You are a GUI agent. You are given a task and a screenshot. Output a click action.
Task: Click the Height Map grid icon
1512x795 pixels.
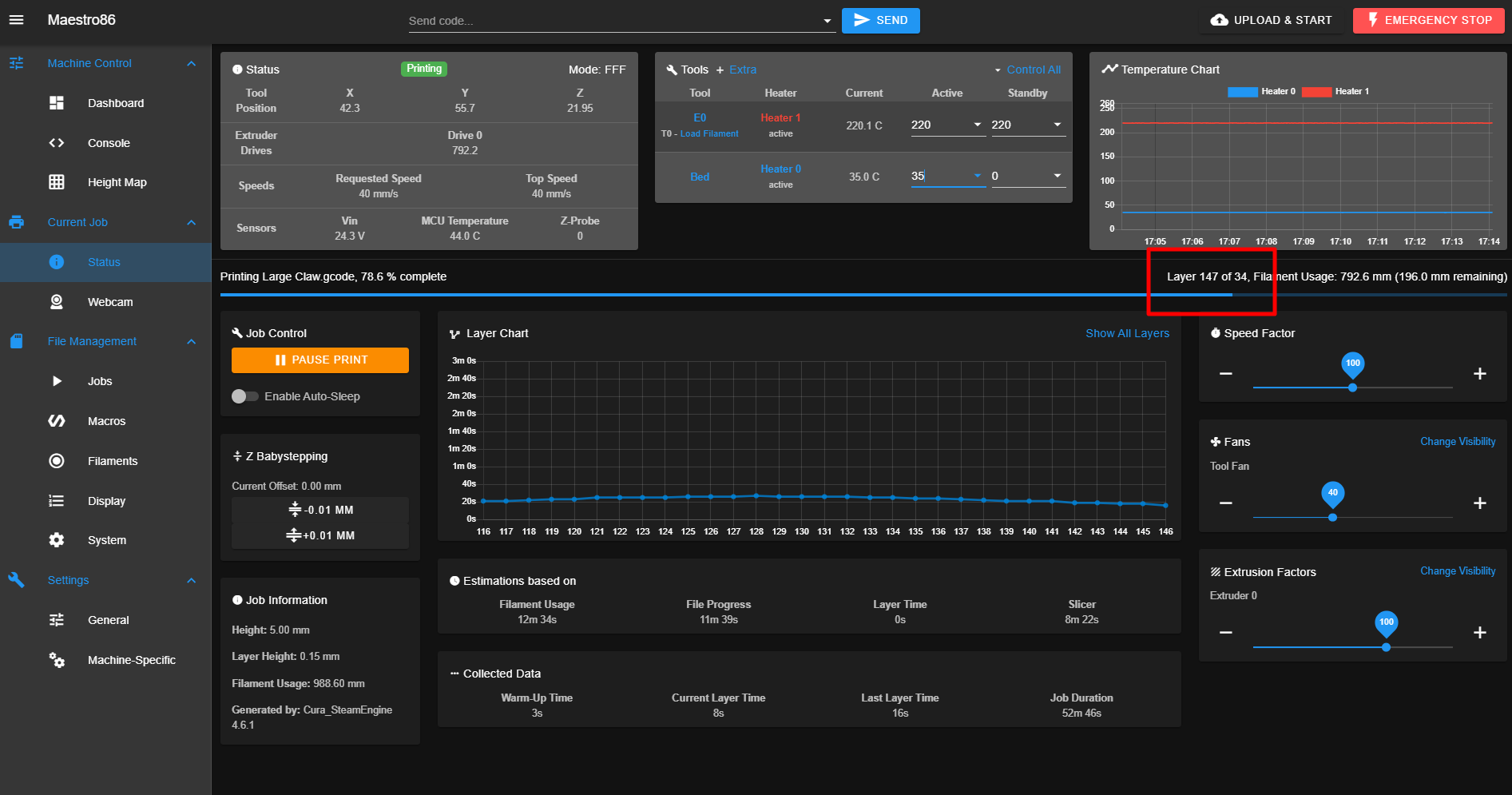(x=57, y=182)
